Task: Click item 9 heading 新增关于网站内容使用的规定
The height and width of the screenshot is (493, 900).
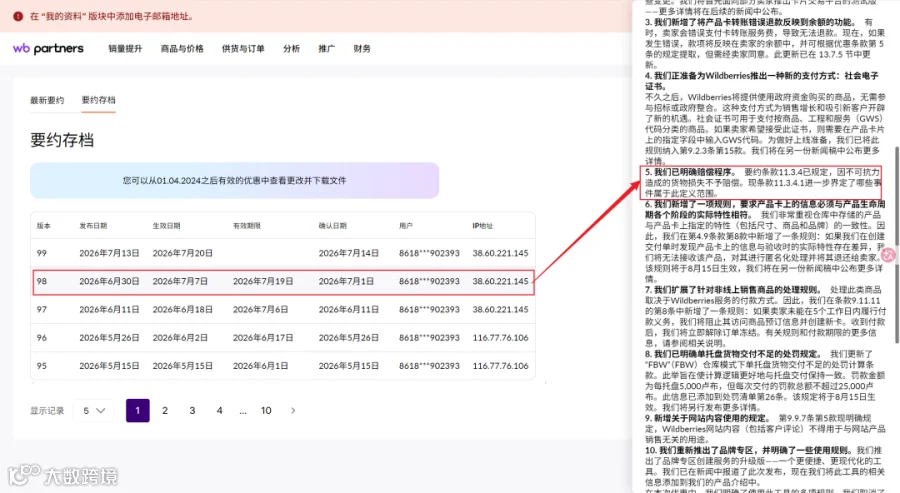Action: 707,418
